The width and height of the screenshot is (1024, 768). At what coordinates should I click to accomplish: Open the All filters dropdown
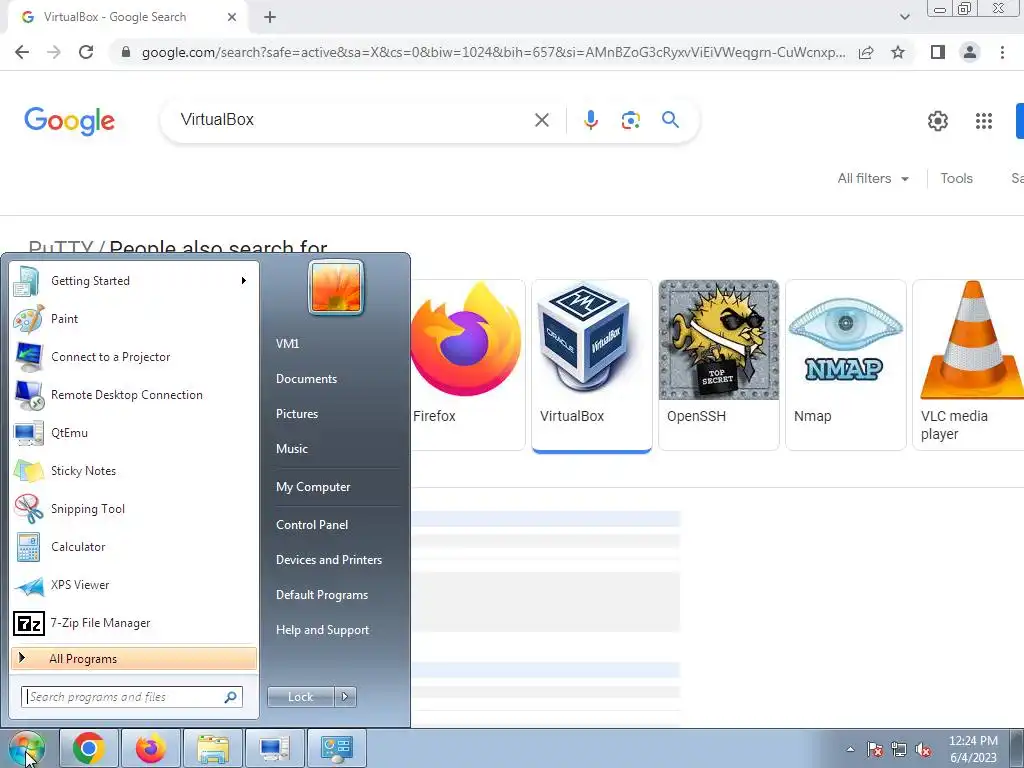click(873, 178)
